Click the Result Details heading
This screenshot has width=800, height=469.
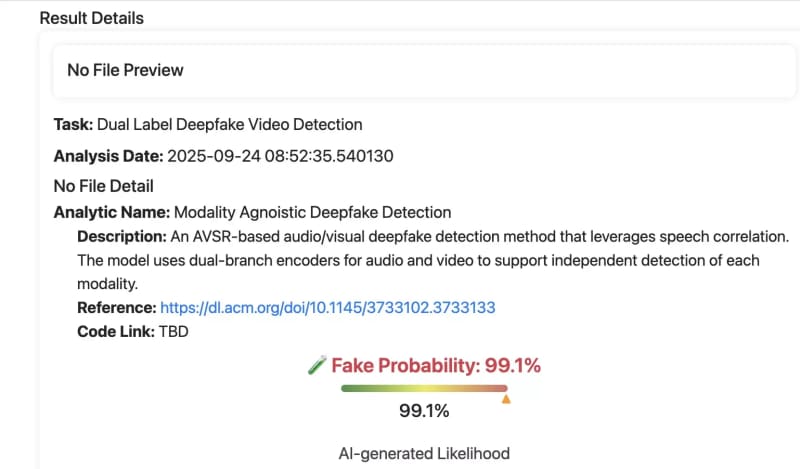click(x=91, y=18)
